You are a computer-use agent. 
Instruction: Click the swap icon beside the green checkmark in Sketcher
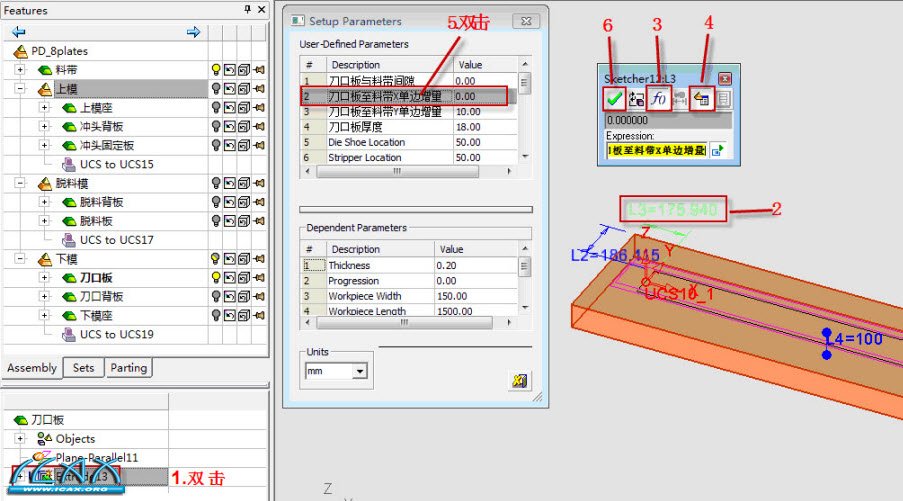636,99
